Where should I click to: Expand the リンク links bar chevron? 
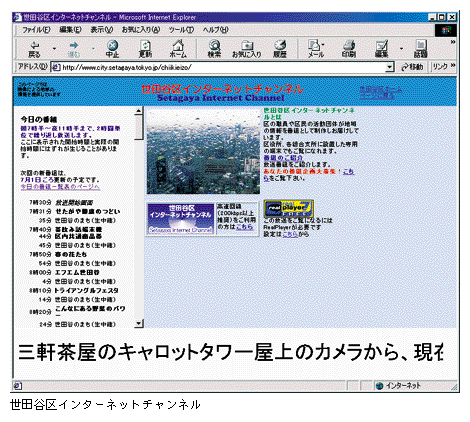tap(453, 66)
